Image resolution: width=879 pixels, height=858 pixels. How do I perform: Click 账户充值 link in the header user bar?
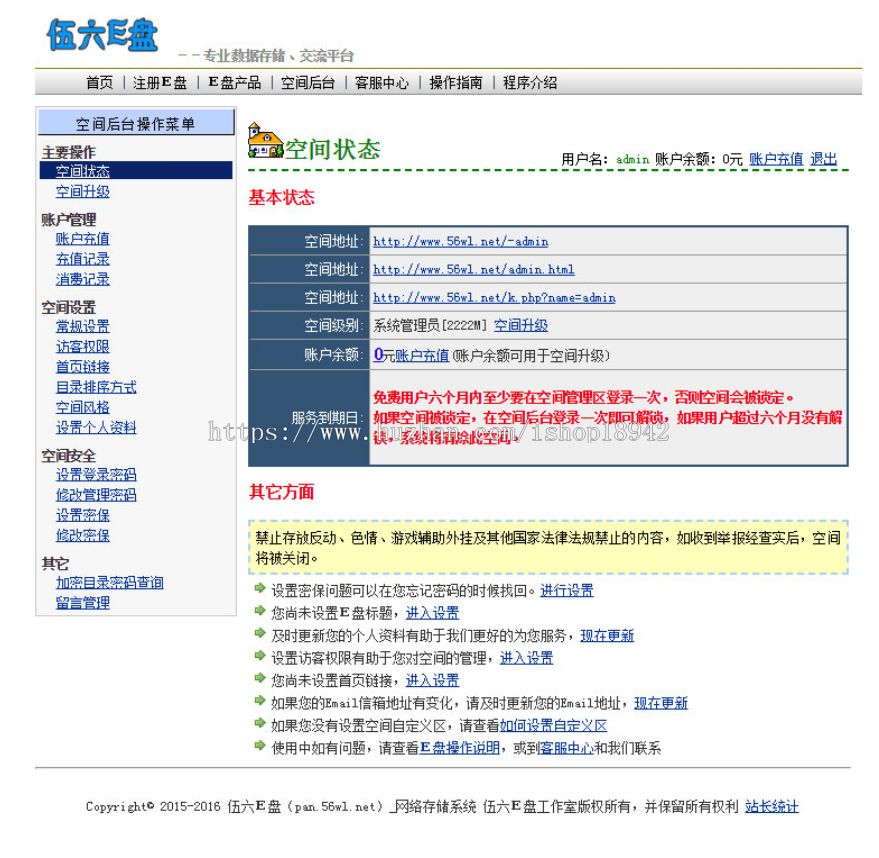776,159
